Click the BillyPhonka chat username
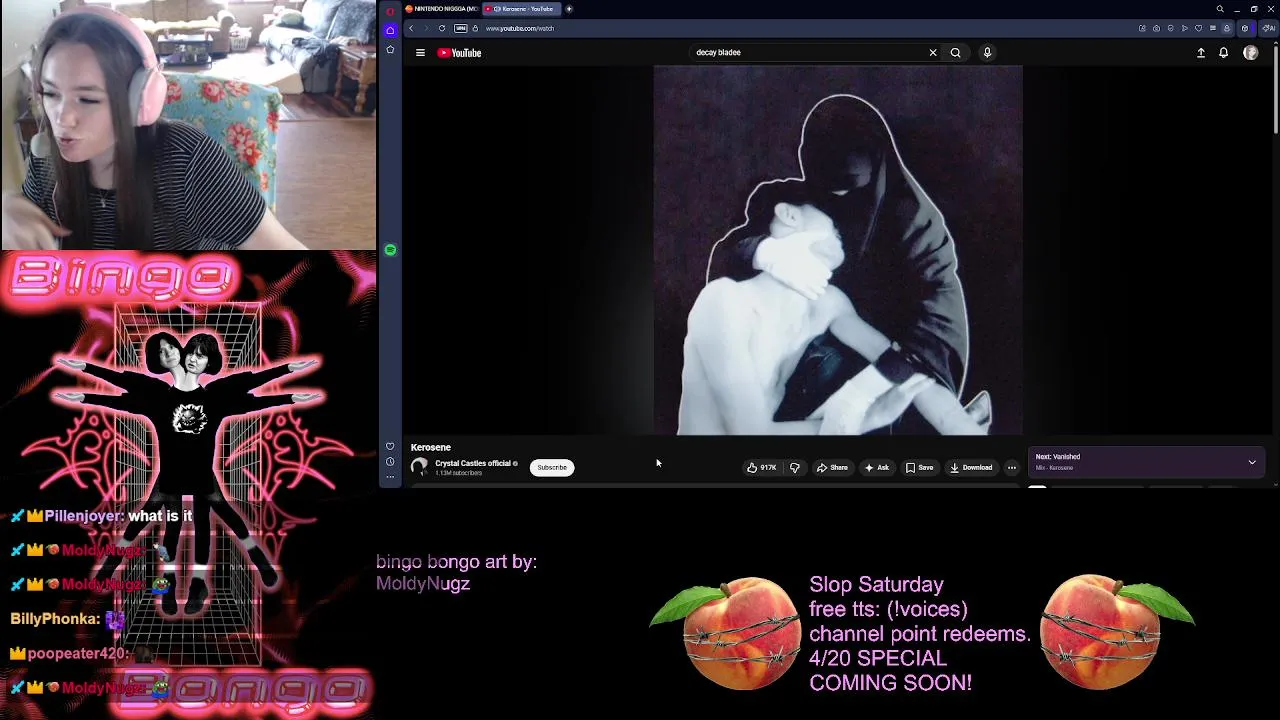Image resolution: width=1280 pixels, height=720 pixels. pos(55,619)
